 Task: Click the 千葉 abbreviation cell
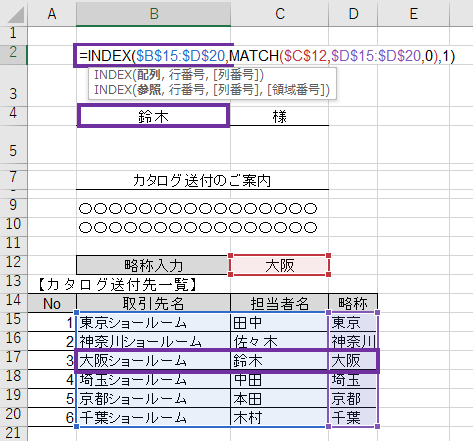[353, 417]
